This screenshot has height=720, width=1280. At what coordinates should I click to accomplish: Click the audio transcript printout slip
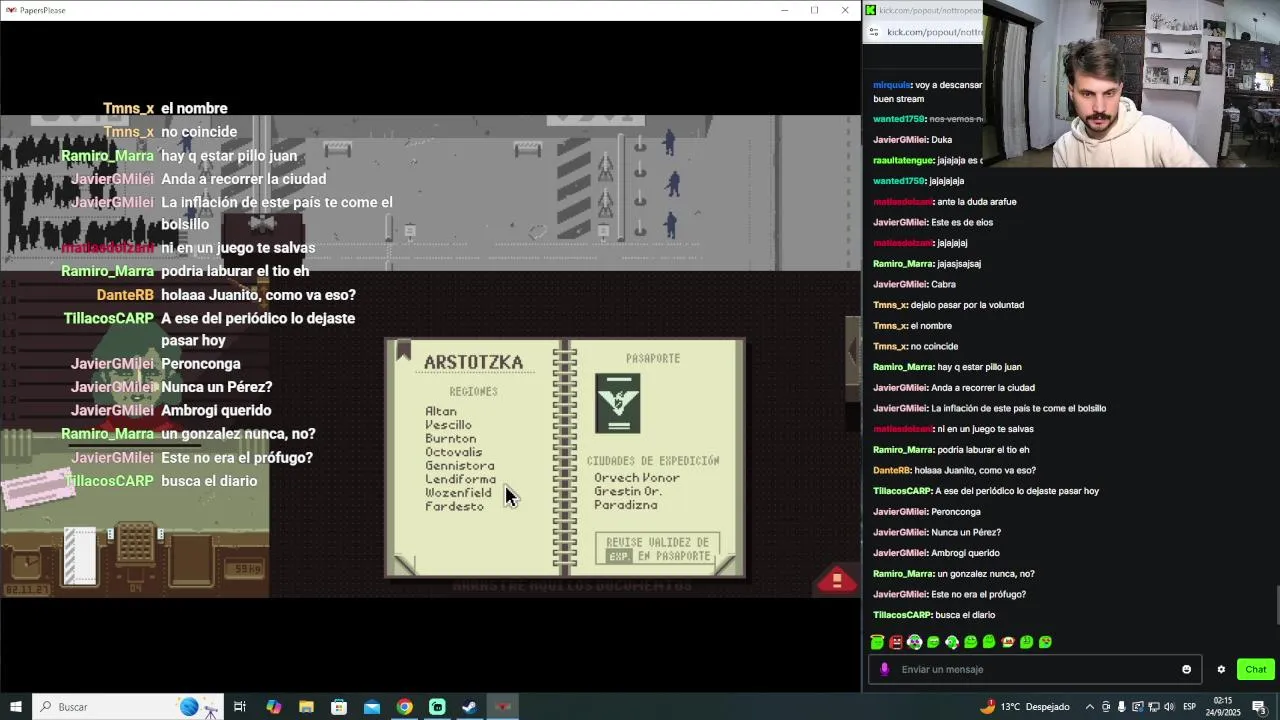pos(81,555)
